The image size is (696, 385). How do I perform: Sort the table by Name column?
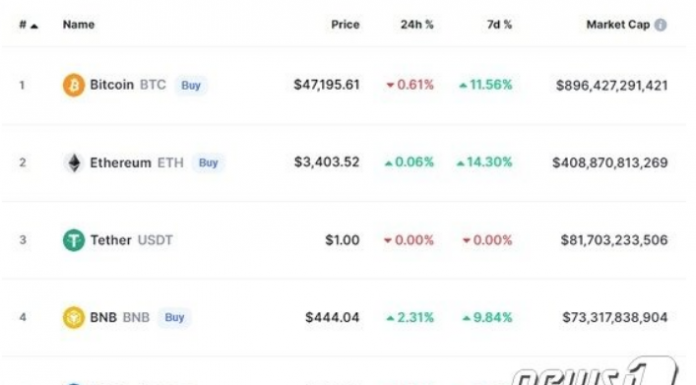tap(79, 24)
